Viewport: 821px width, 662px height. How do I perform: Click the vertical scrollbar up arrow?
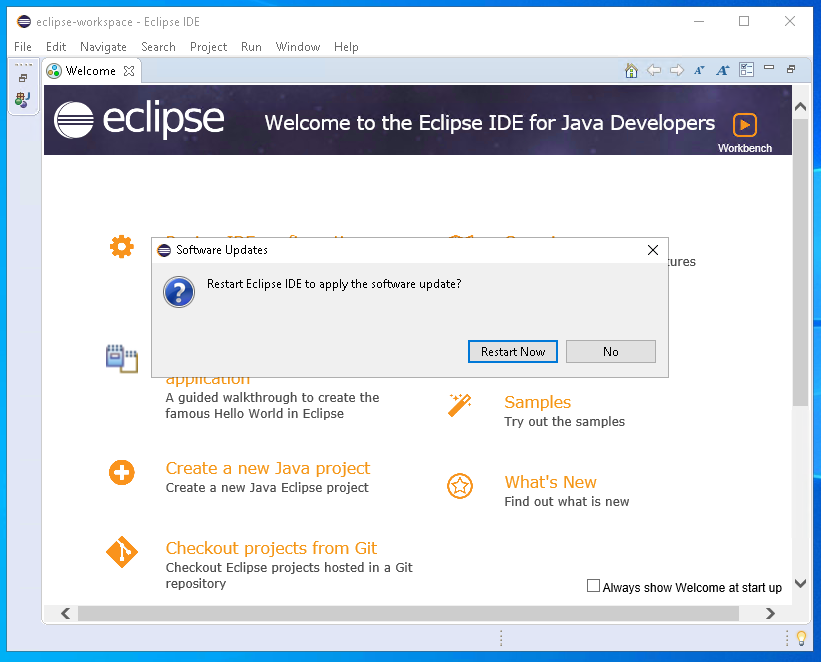point(800,107)
